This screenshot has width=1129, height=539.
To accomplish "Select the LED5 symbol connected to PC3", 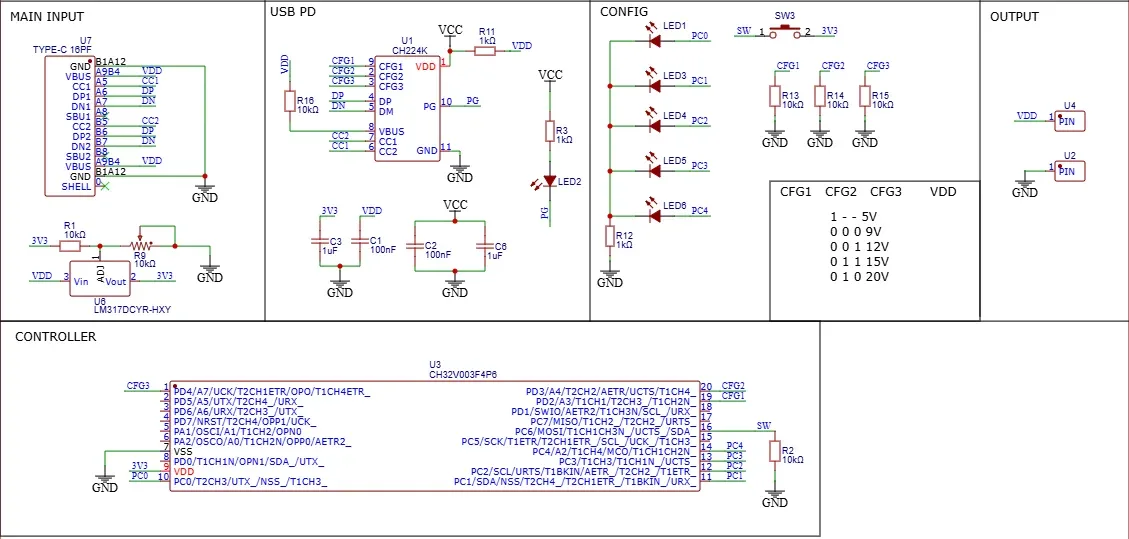I will tap(655, 171).
